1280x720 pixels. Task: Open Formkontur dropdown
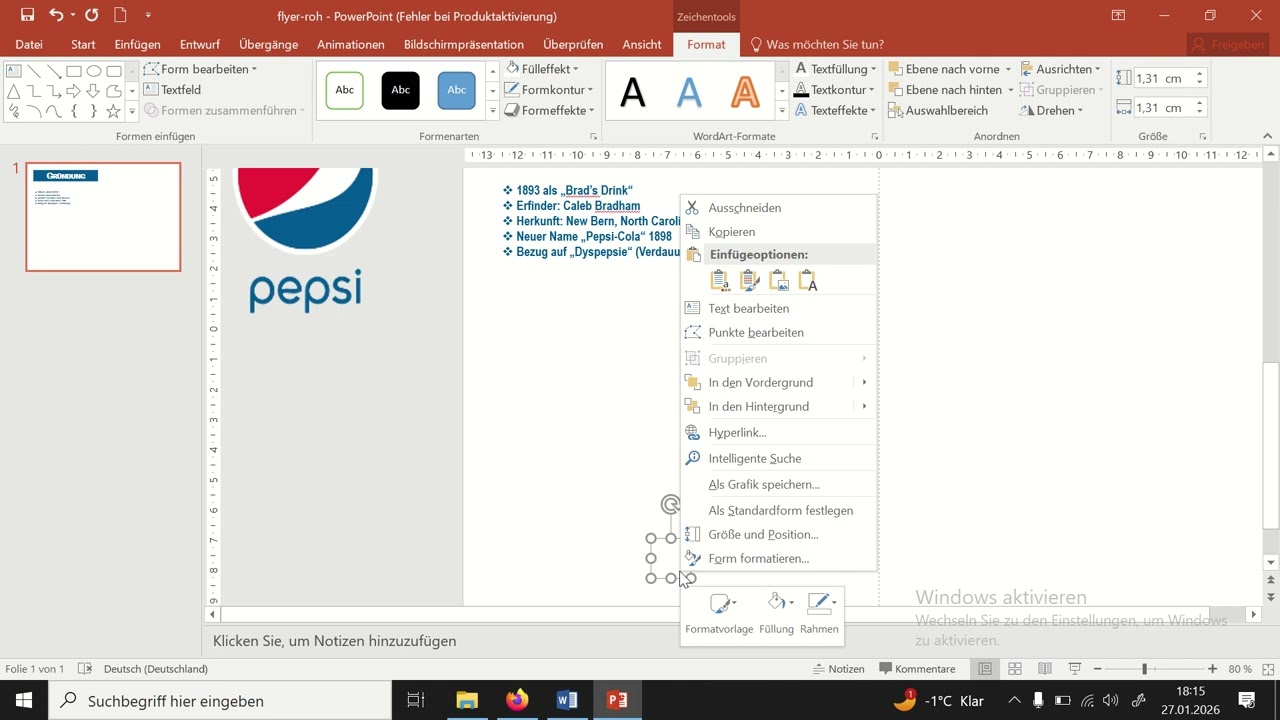(549, 90)
